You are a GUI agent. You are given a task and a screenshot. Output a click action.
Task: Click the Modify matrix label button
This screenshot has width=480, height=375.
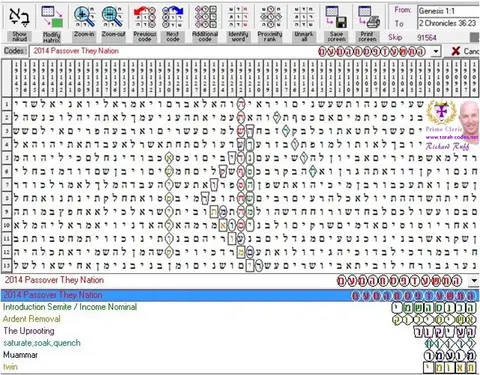tap(52, 37)
